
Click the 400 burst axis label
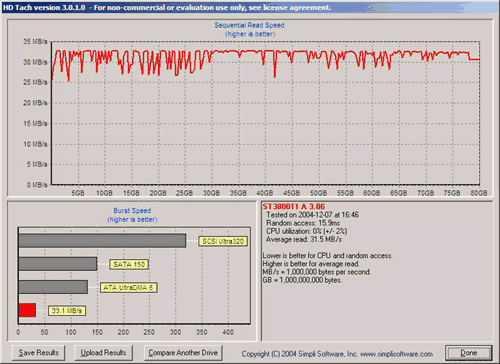click(228, 332)
